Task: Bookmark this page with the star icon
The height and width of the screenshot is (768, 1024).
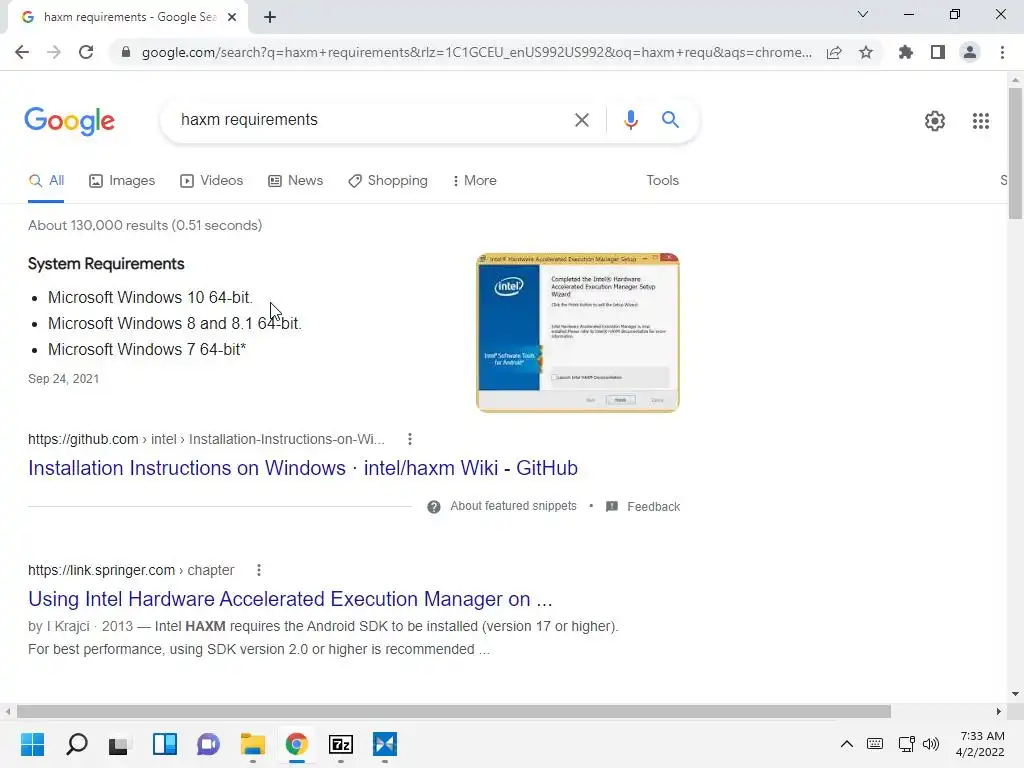Action: [866, 52]
